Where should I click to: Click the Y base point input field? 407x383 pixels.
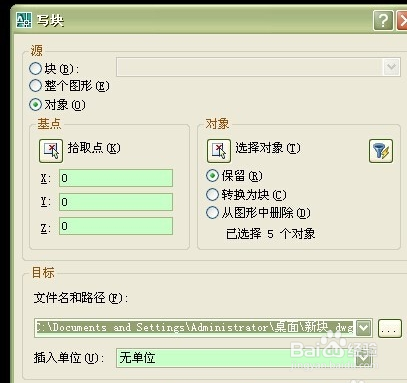point(116,202)
